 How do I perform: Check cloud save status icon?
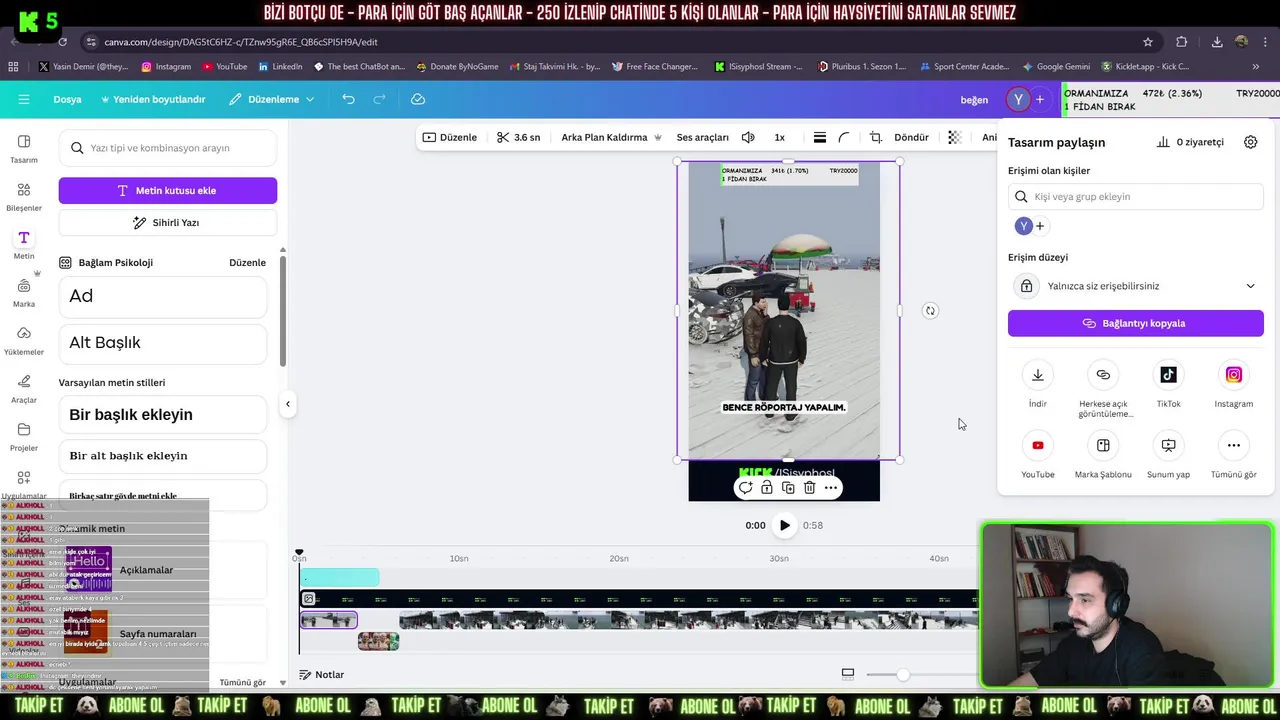[x=418, y=99]
